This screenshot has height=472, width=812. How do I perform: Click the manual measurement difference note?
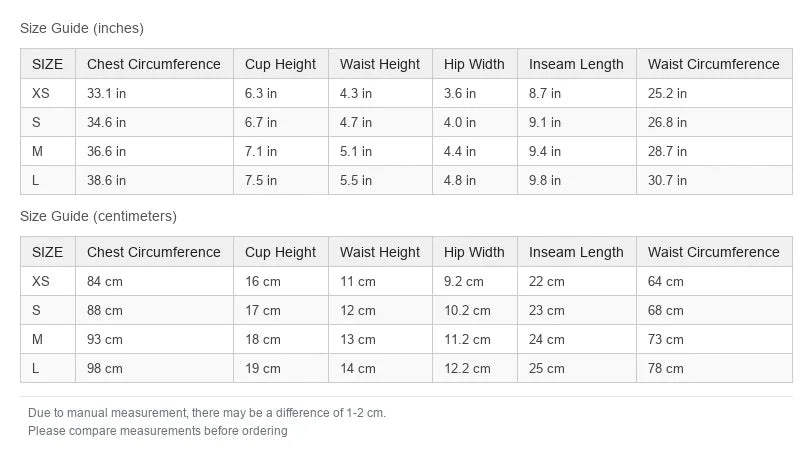point(207,413)
